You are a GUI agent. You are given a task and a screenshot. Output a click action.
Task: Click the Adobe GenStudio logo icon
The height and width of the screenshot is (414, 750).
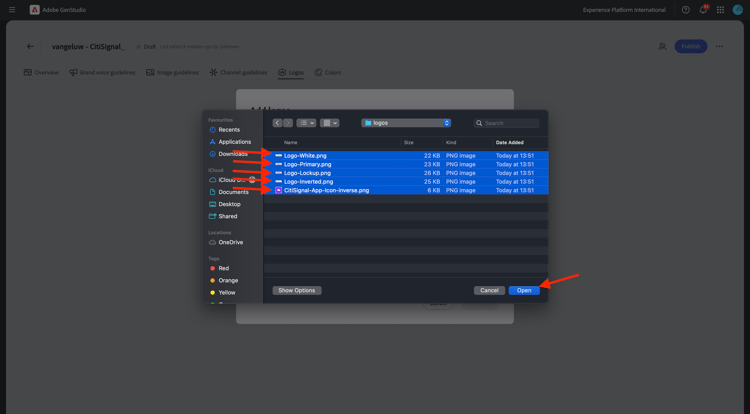point(34,10)
